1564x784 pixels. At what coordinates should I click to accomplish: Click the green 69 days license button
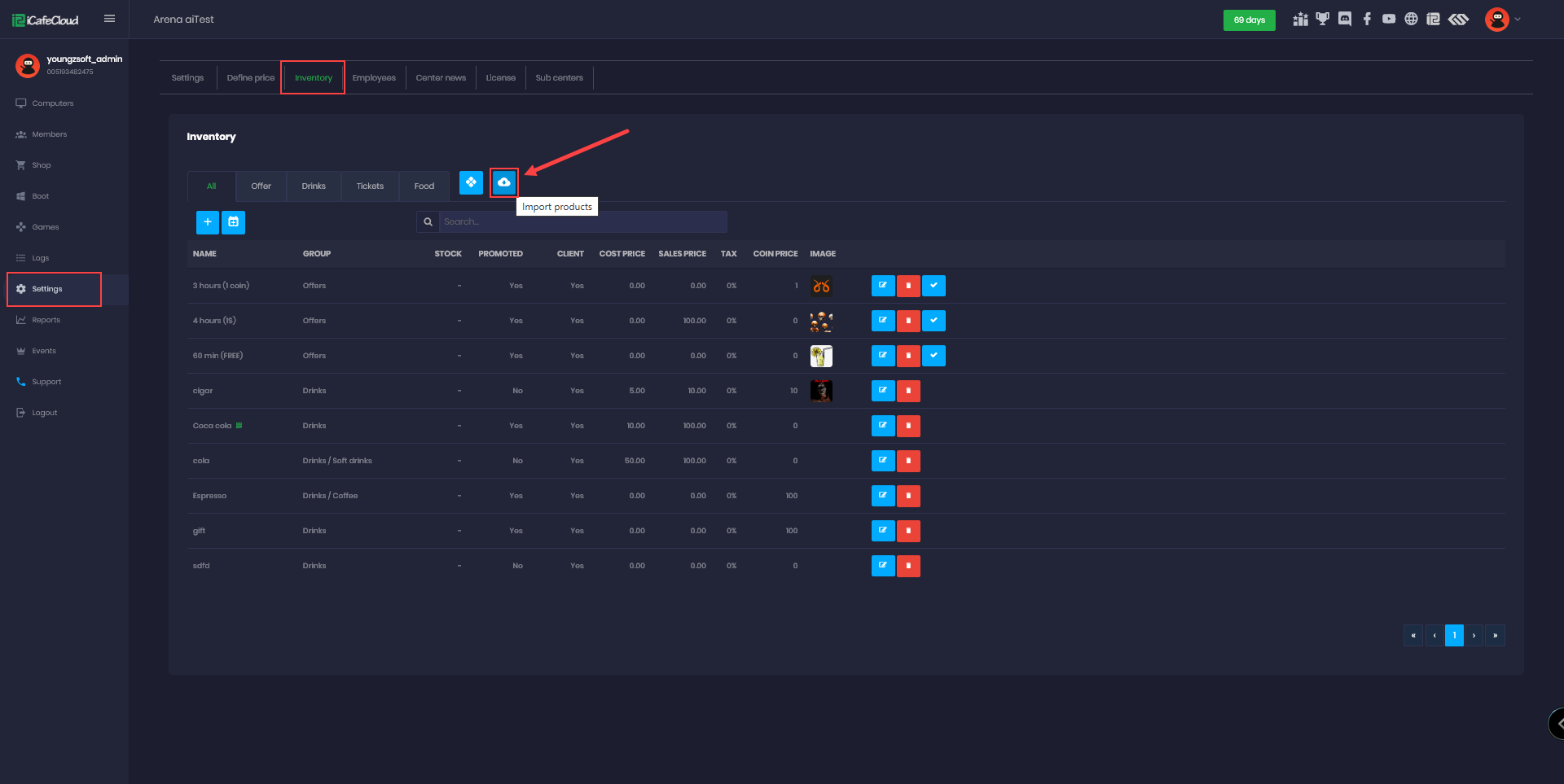[1249, 20]
